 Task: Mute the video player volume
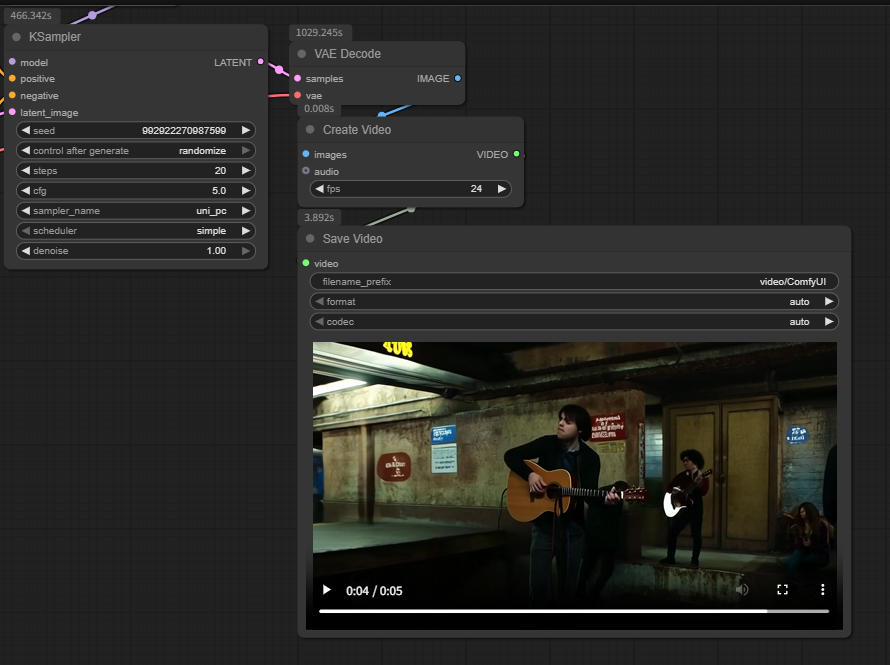(x=742, y=590)
